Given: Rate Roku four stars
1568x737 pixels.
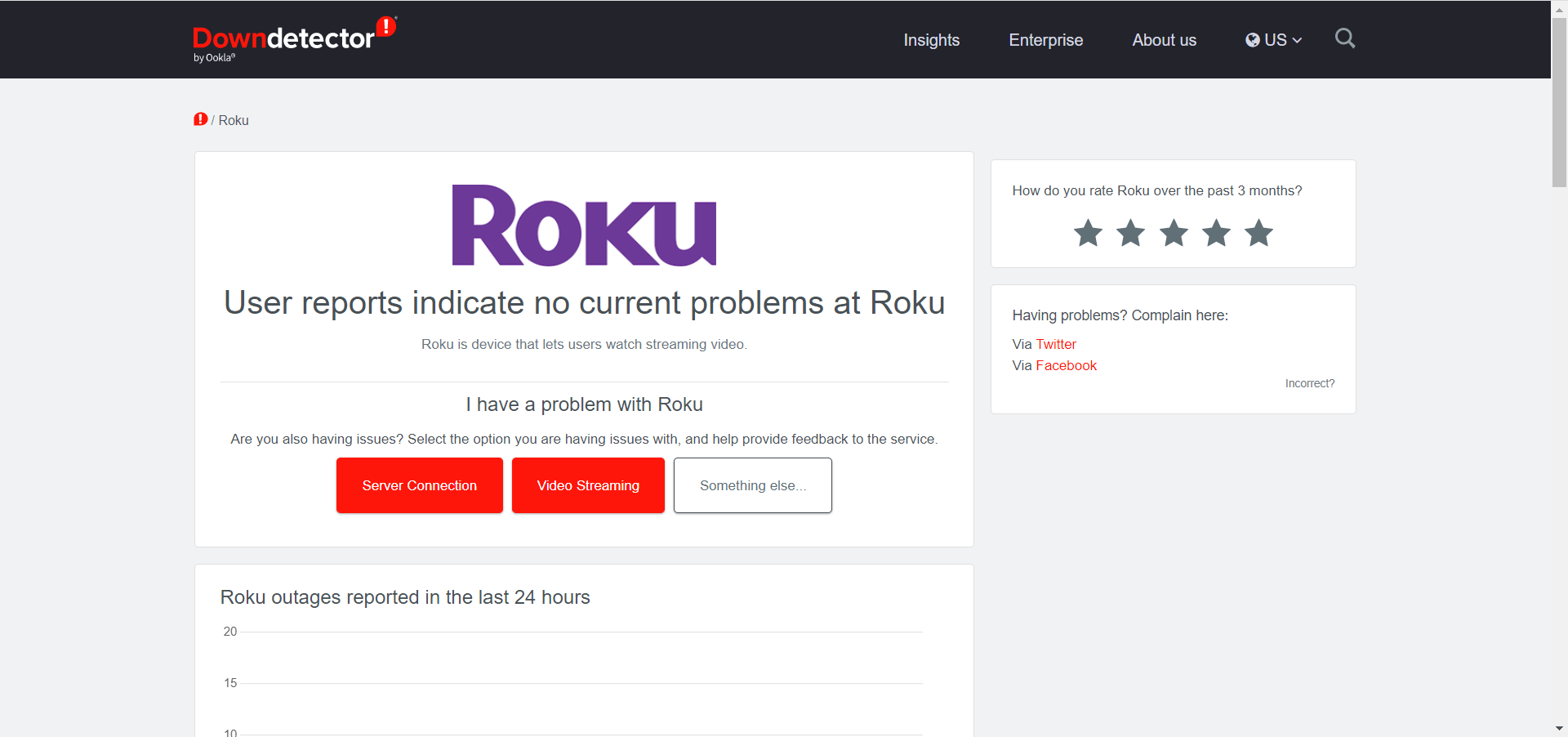Looking at the screenshot, I should 1216,233.
